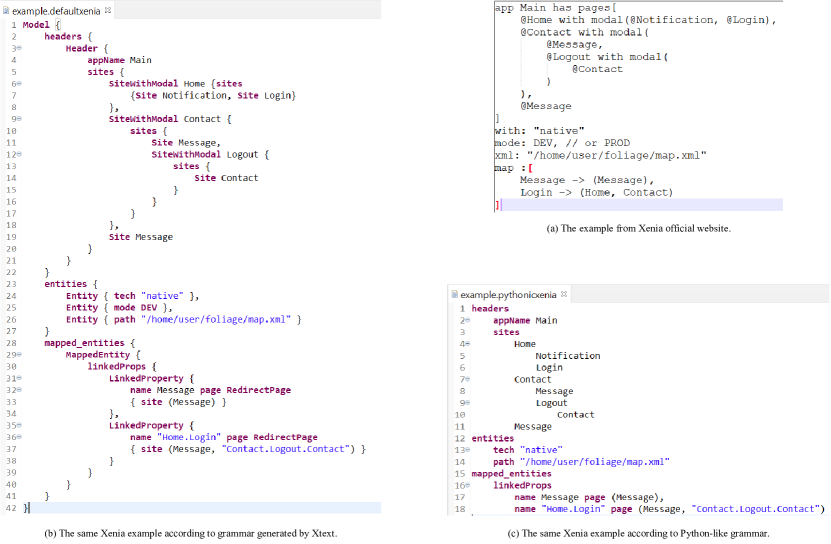The image size is (831, 544).
Task: Collapse SiteWithModal Home fold marker at line 6
Action: [x=20, y=83]
